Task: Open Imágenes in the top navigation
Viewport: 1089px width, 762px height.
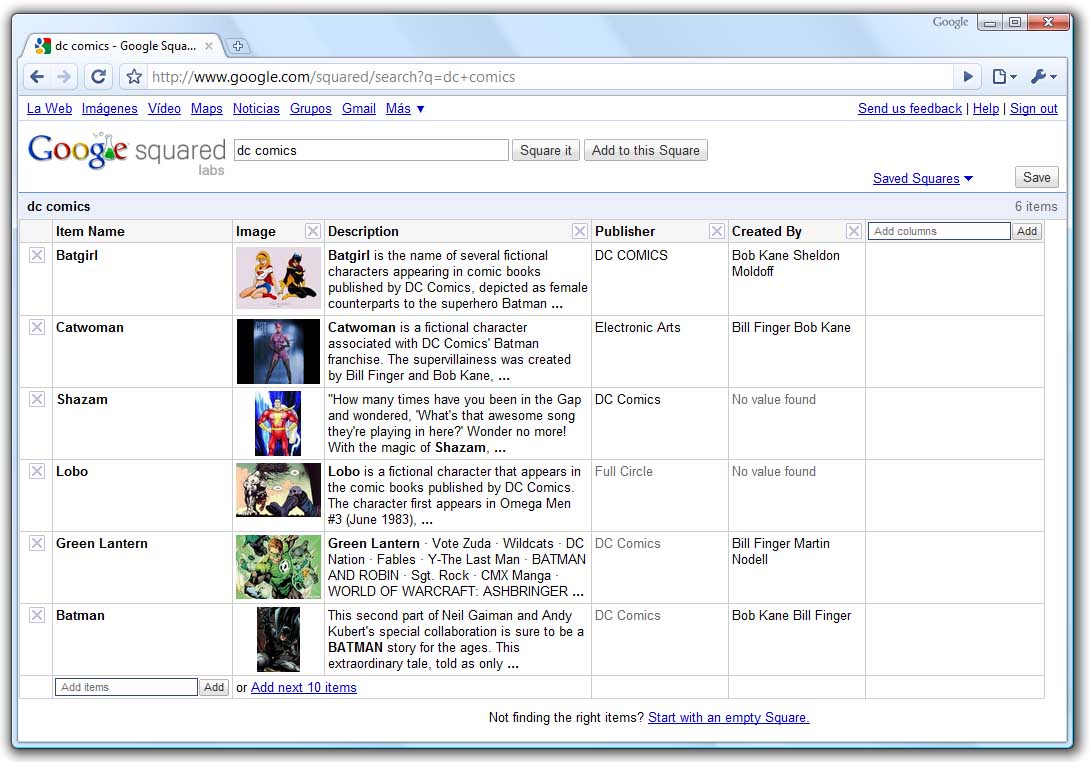Action: pos(110,108)
